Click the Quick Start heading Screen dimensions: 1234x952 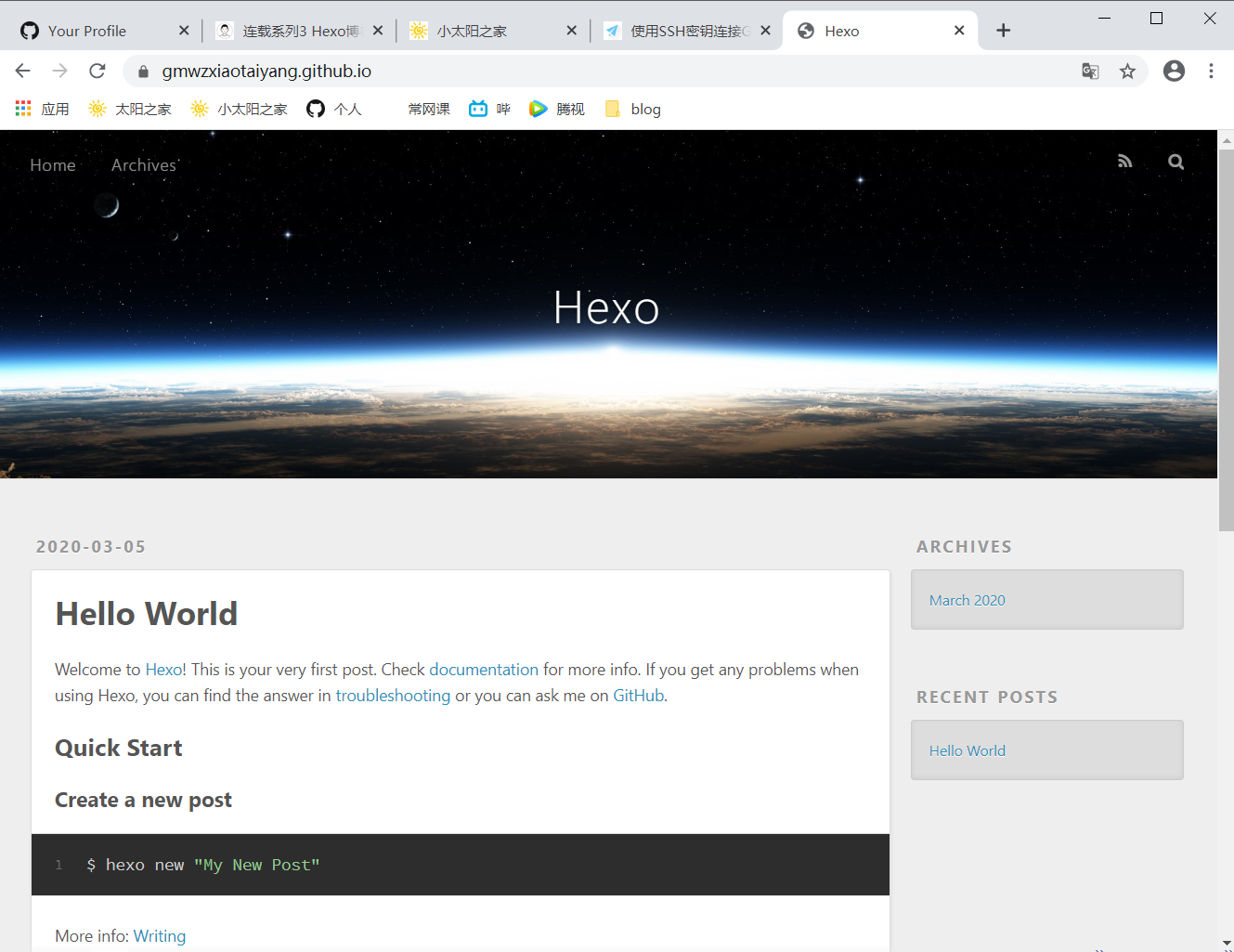119,748
